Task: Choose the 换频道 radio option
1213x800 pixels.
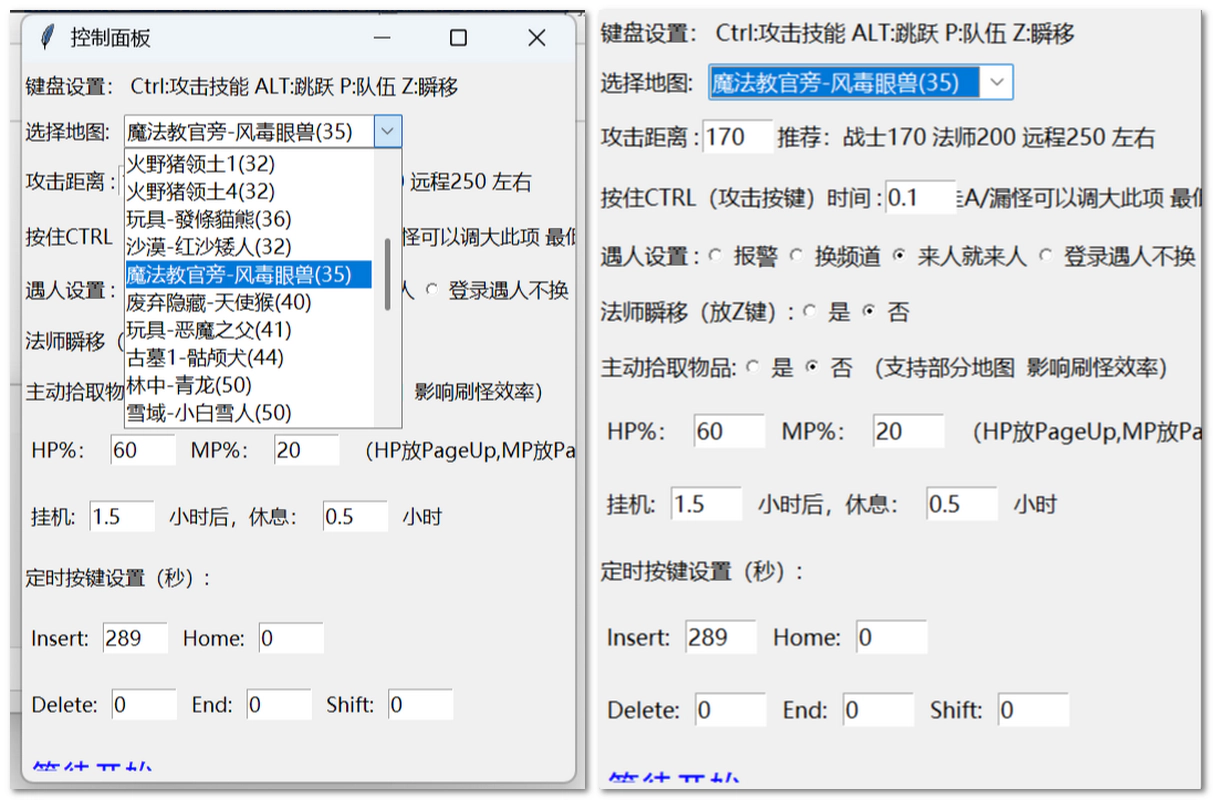Action: coord(796,256)
